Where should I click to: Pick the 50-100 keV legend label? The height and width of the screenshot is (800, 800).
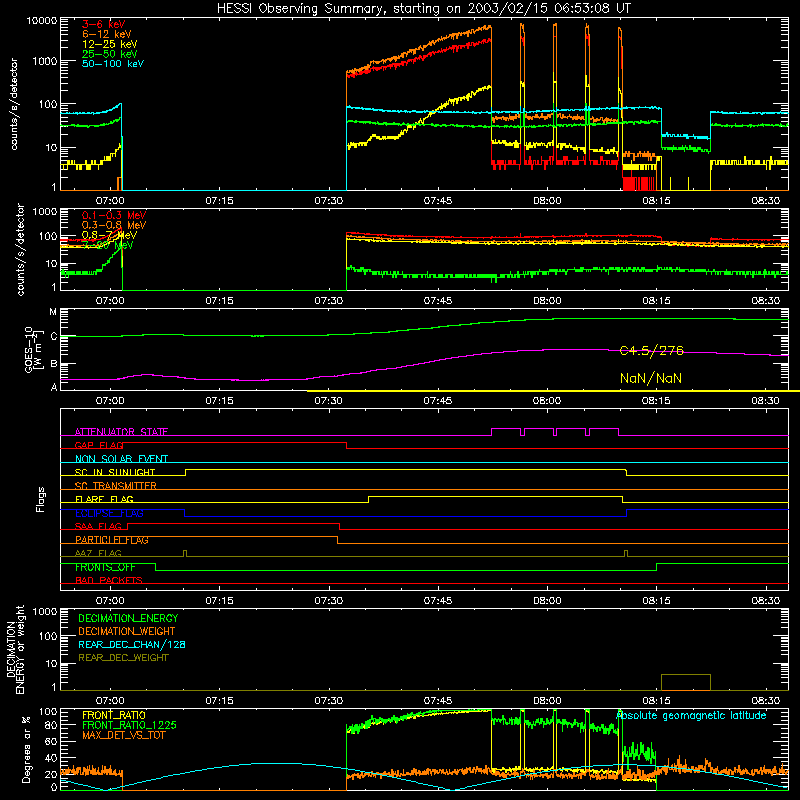[x=113, y=64]
